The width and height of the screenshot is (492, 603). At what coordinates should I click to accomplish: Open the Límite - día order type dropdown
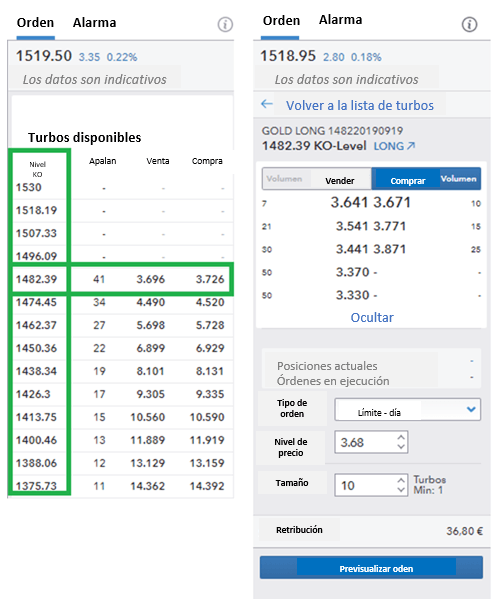pos(407,410)
